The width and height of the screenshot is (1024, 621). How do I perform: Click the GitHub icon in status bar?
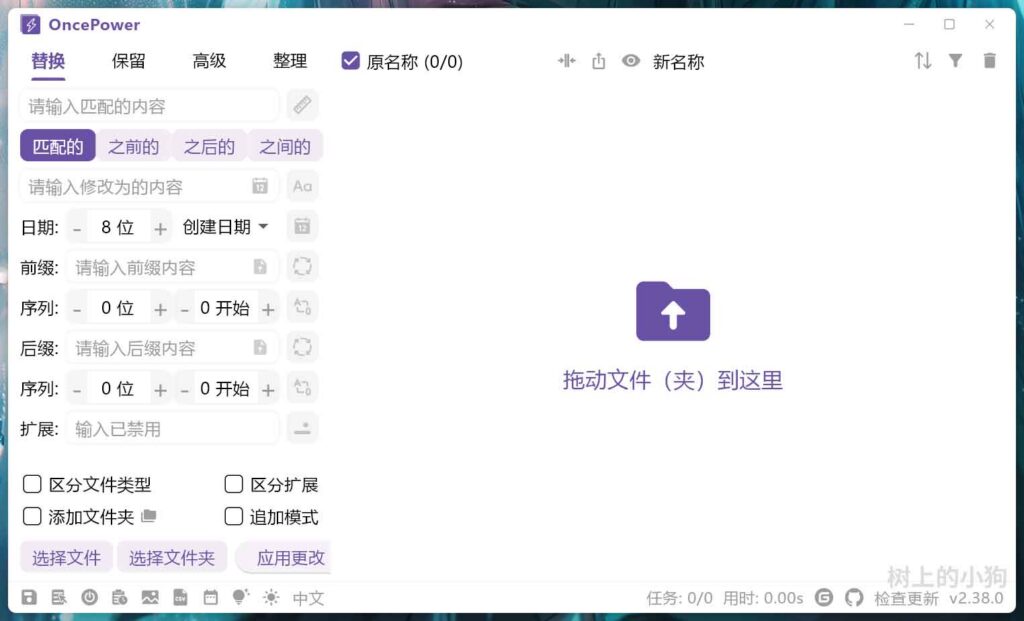tap(853, 598)
